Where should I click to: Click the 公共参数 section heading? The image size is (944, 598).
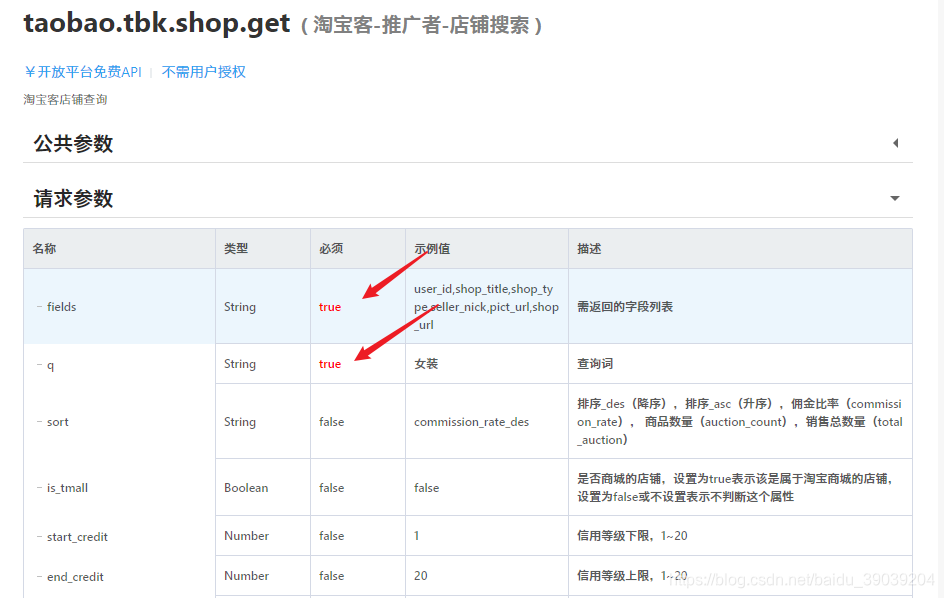click(x=73, y=143)
